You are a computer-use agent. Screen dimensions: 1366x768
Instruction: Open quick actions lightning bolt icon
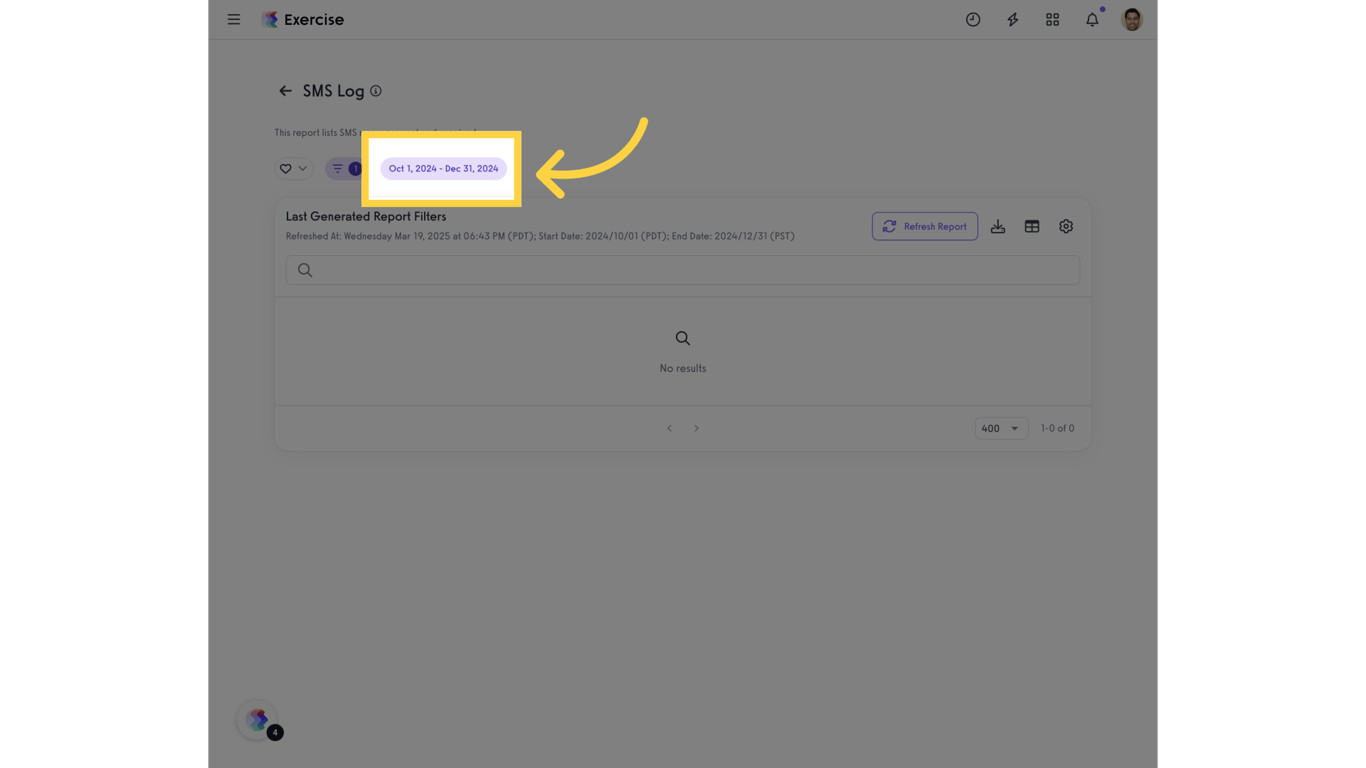1013,20
